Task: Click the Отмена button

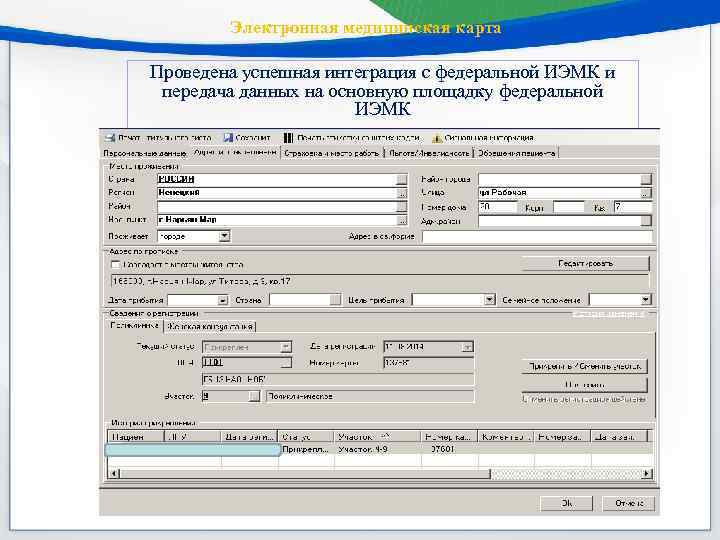Action: (628, 503)
